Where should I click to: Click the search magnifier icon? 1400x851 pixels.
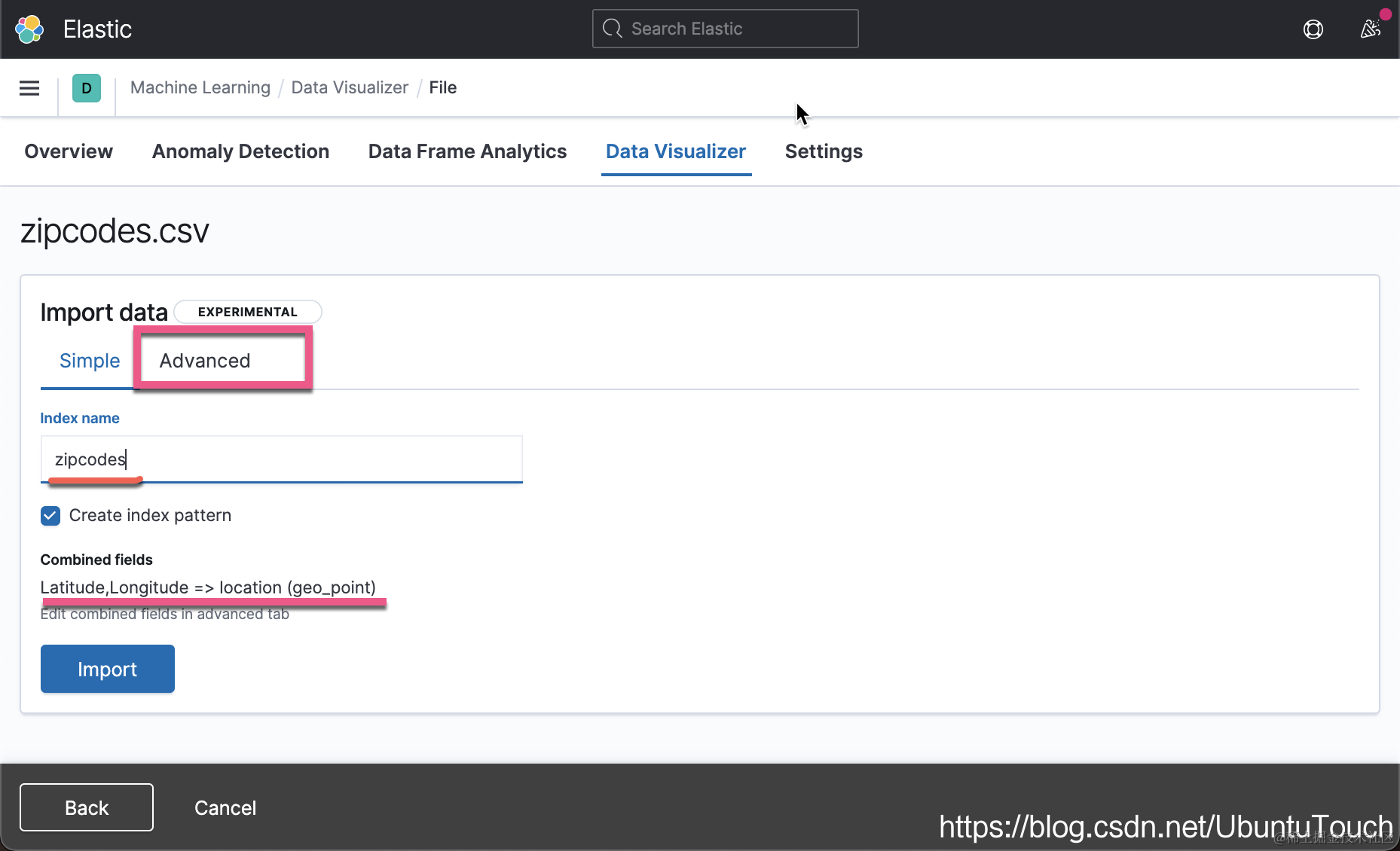coord(613,29)
